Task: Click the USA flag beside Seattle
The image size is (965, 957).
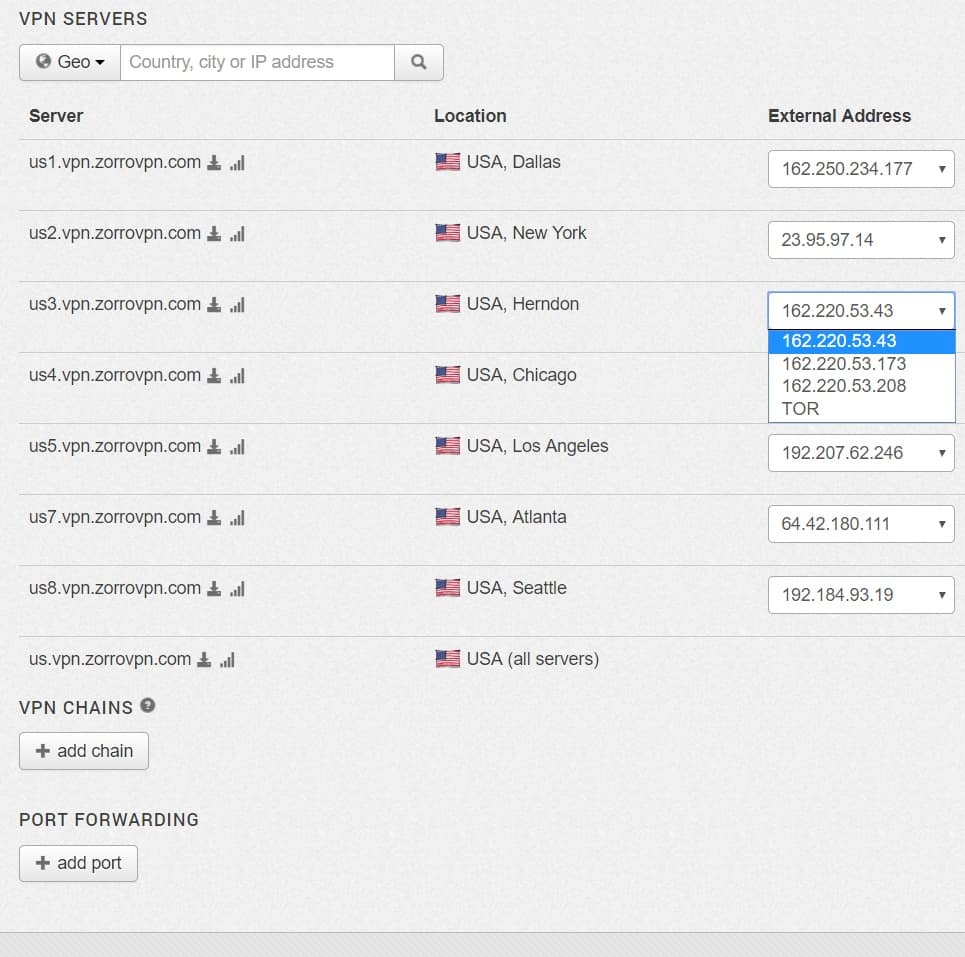Action: coord(447,588)
